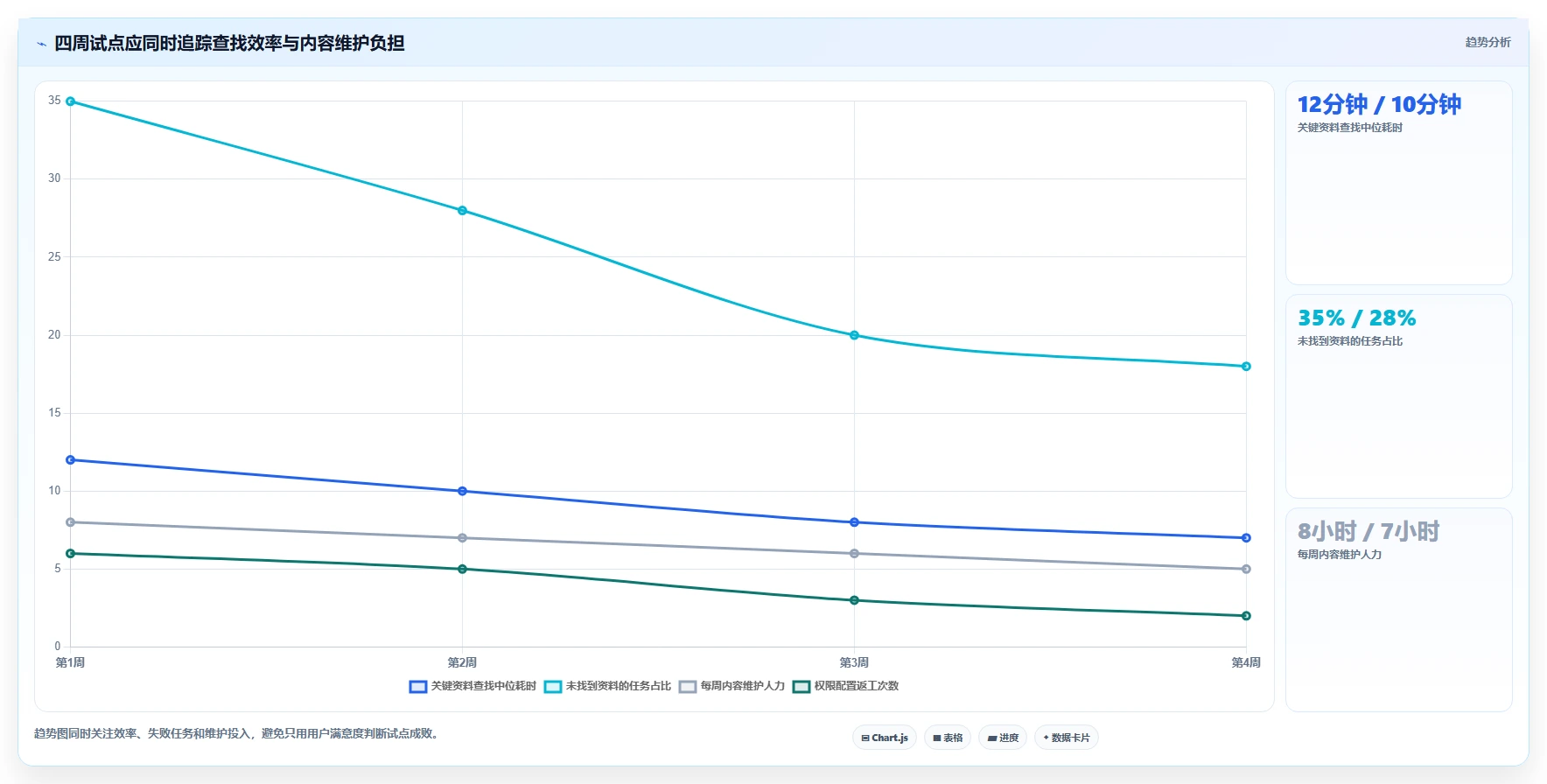Click the 20 y-axis tick label
The height and width of the screenshot is (784, 1547).
coord(54,335)
